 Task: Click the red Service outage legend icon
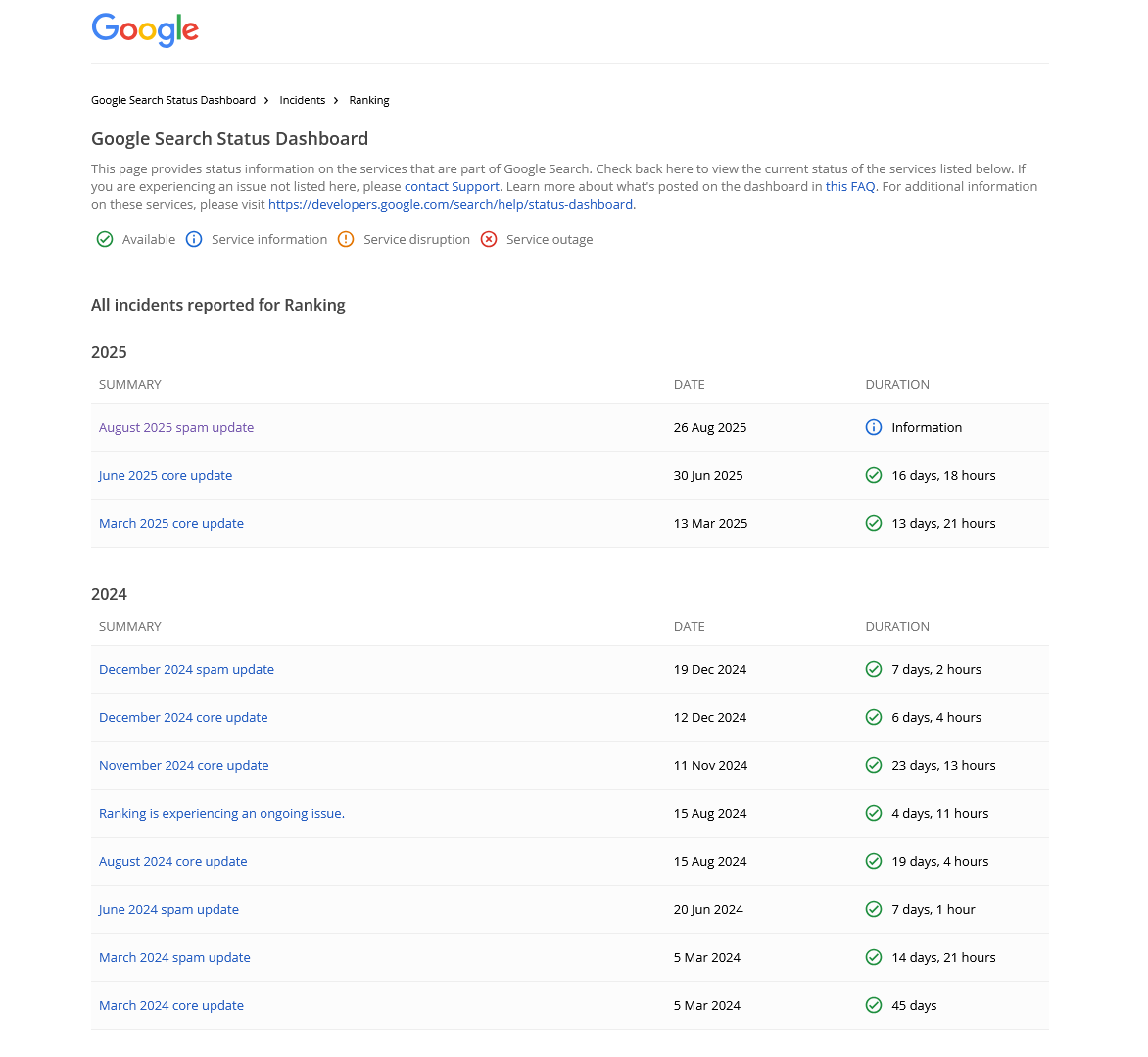(489, 239)
